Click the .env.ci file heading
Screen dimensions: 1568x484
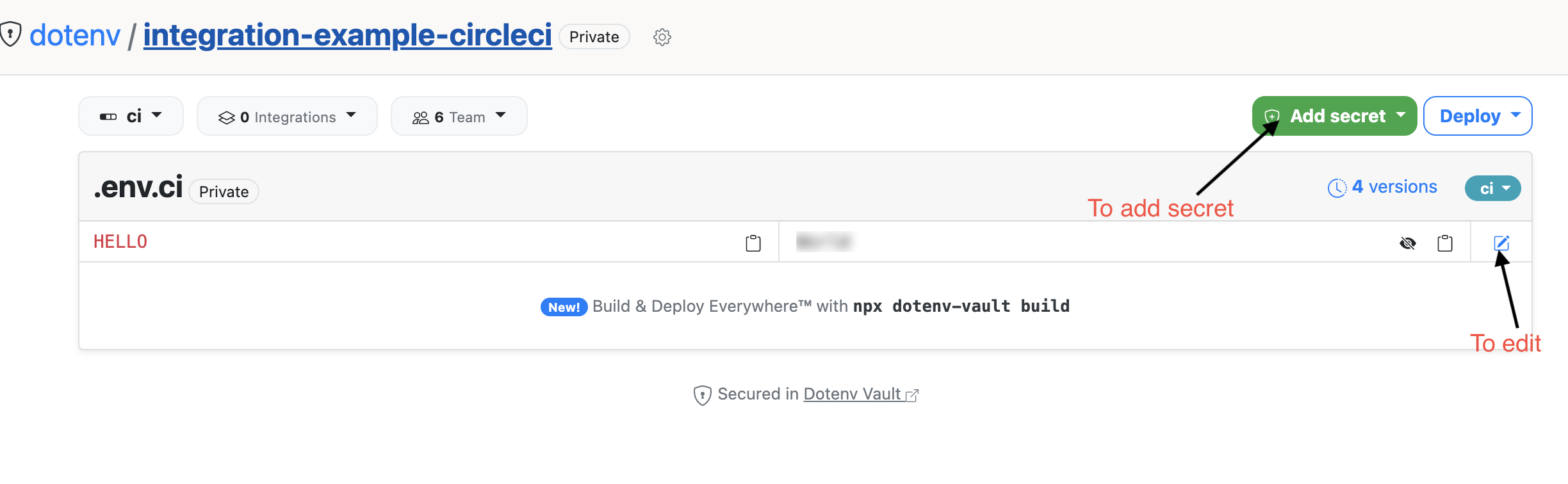138,188
